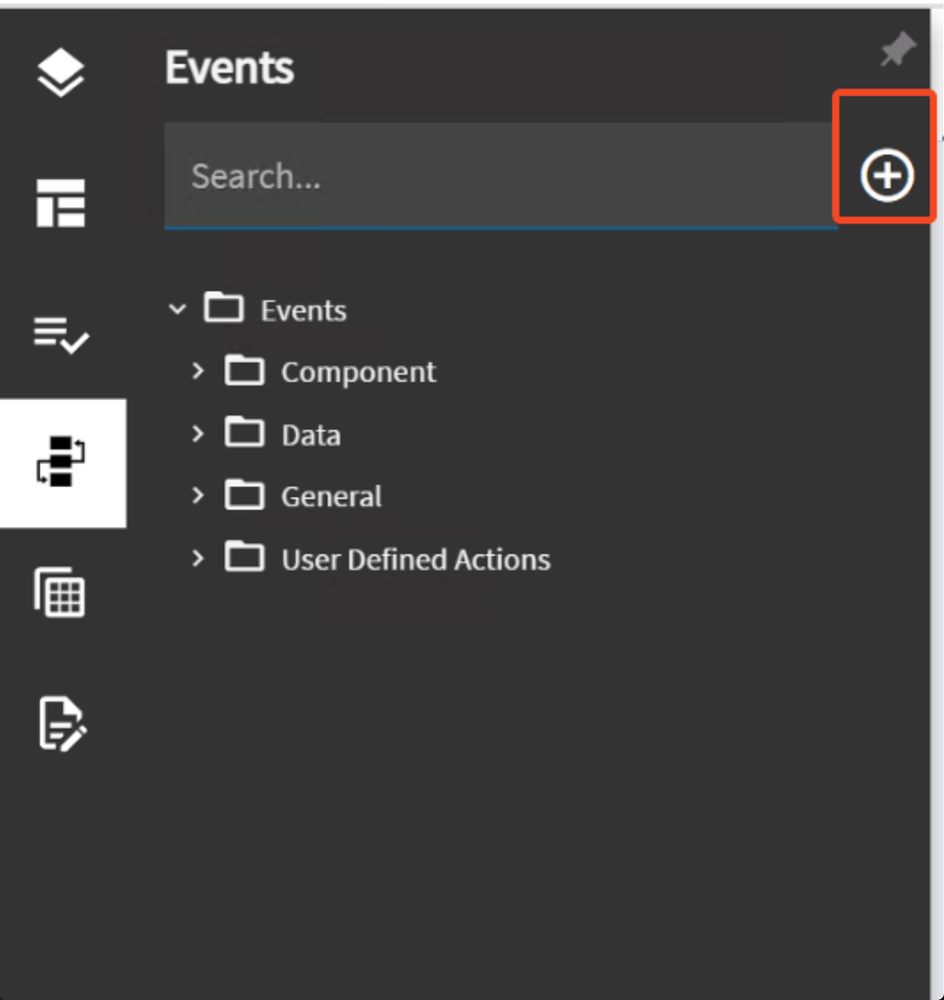Expand the Component folder chevron
Image resolution: width=944 pixels, height=1000 pixels.
coord(197,370)
